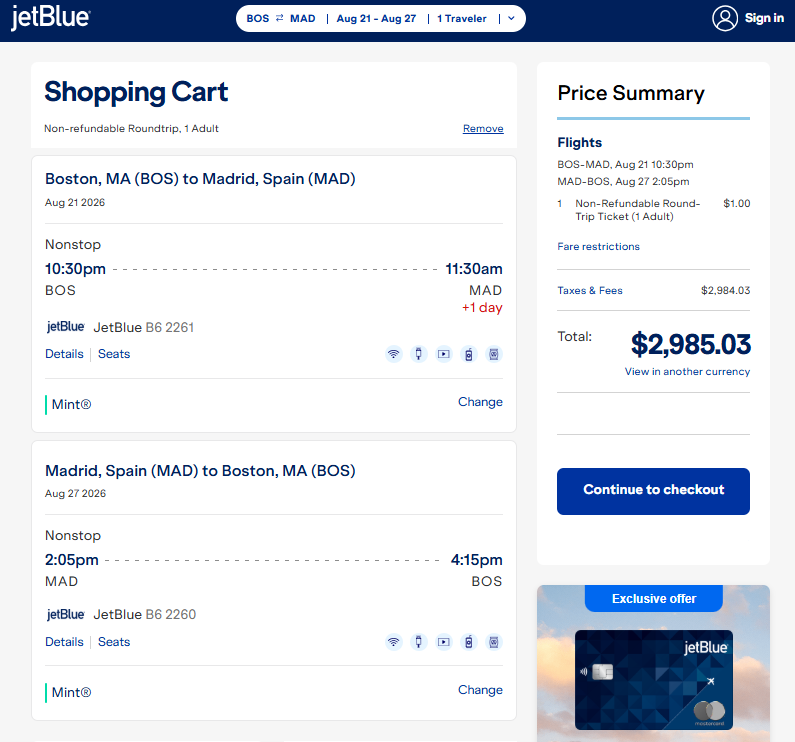Click Wi-Fi icon on BOS to MAD flight
This screenshot has height=742, width=795.
(x=393, y=354)
